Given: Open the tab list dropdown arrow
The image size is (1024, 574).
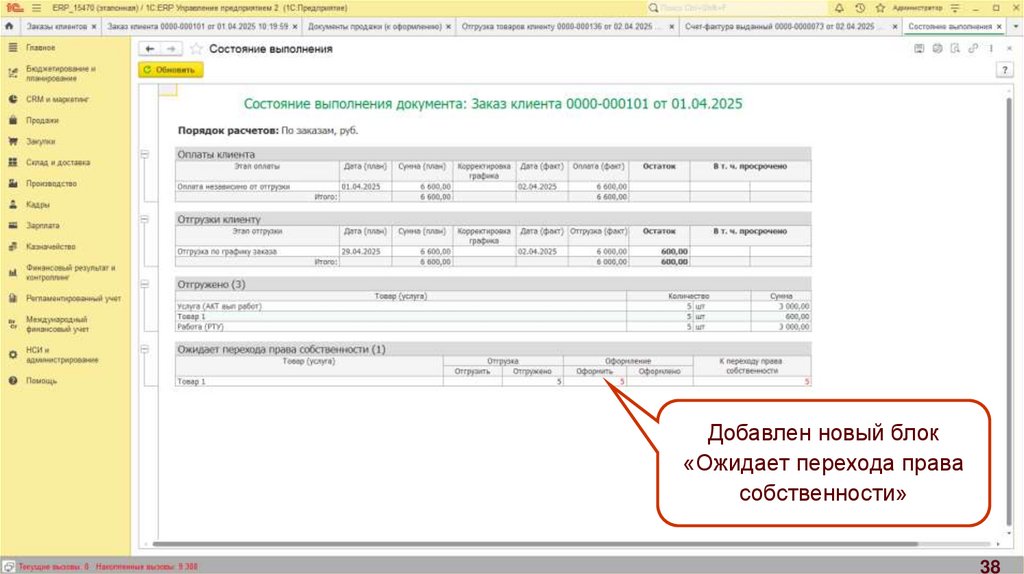Looking at the screenshot, I should 1016,27.
